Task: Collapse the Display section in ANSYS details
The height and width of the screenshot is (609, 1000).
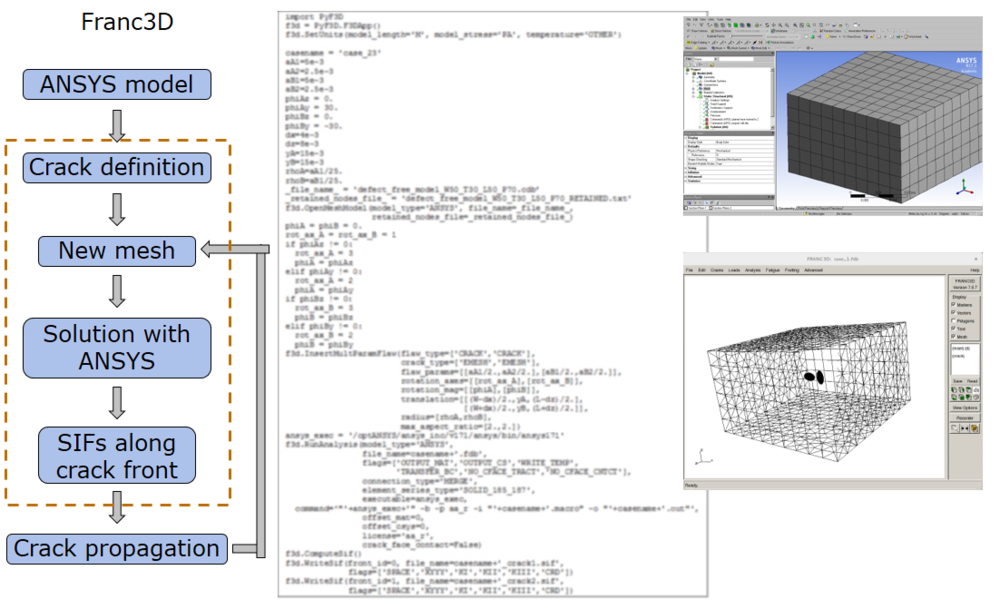Action: (686, 138)
